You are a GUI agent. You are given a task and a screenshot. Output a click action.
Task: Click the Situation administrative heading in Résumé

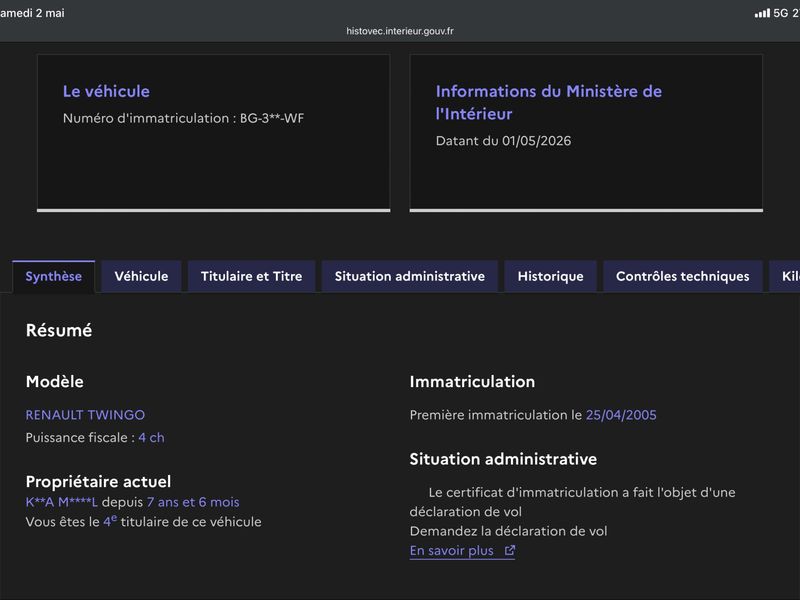[503, 459]
